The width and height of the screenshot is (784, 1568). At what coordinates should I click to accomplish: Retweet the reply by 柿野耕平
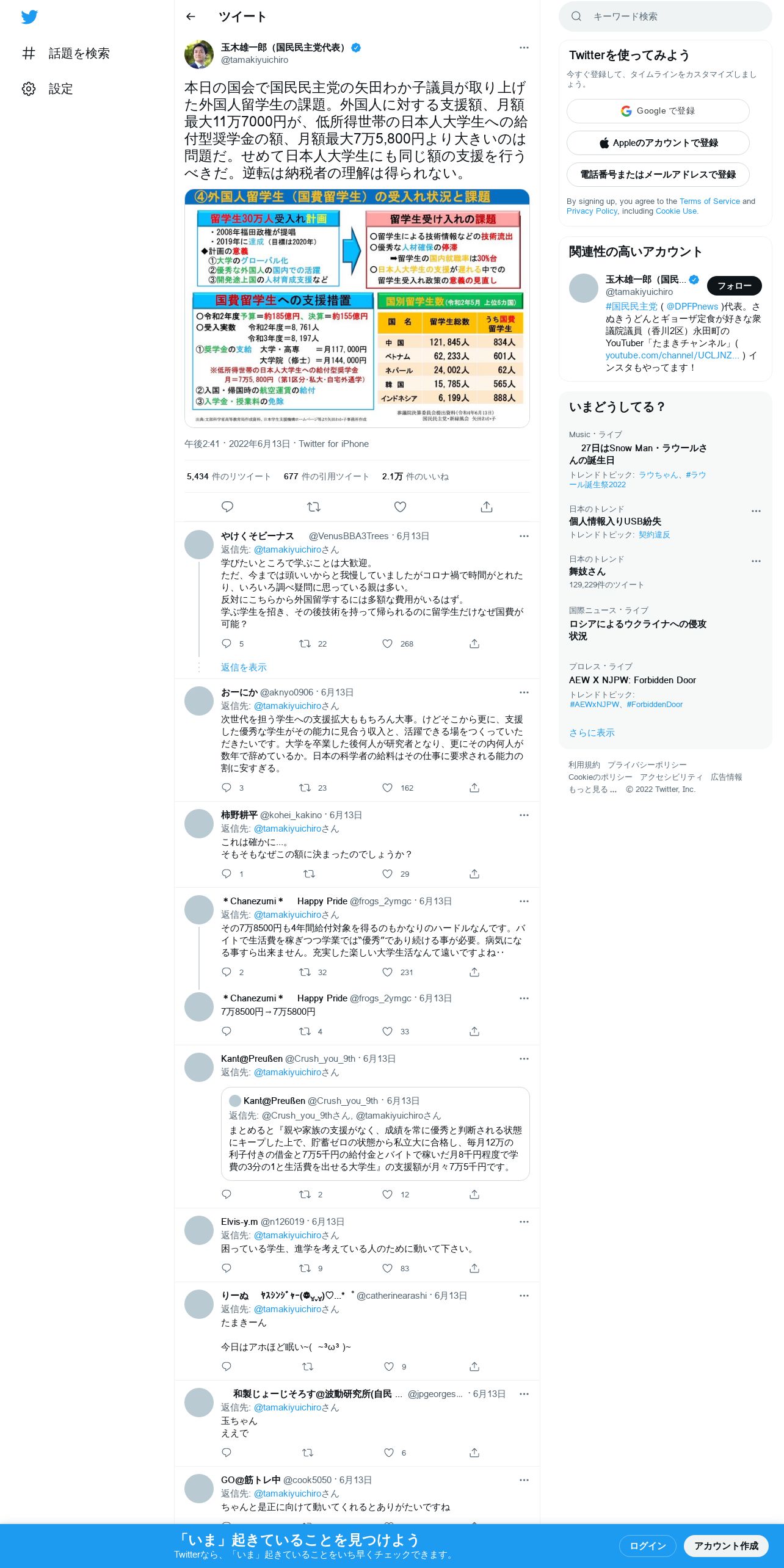[309, 874]
